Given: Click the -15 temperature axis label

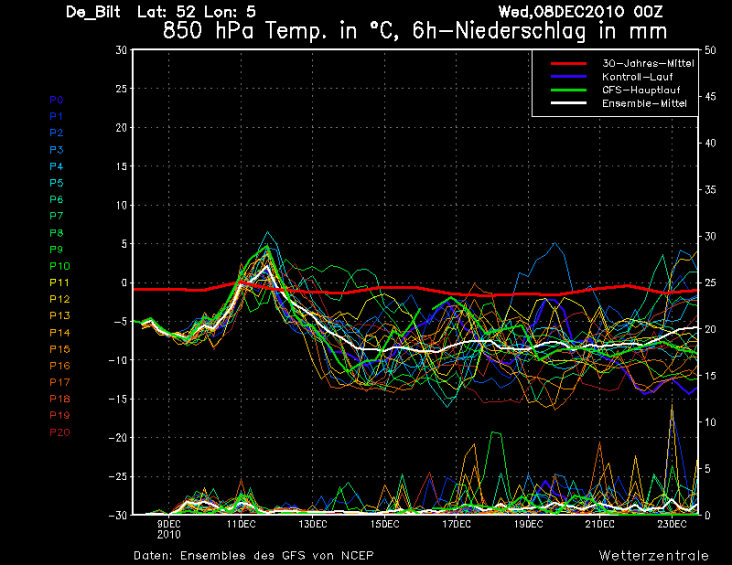Looking at the screenshot, I should pos(118,399).
